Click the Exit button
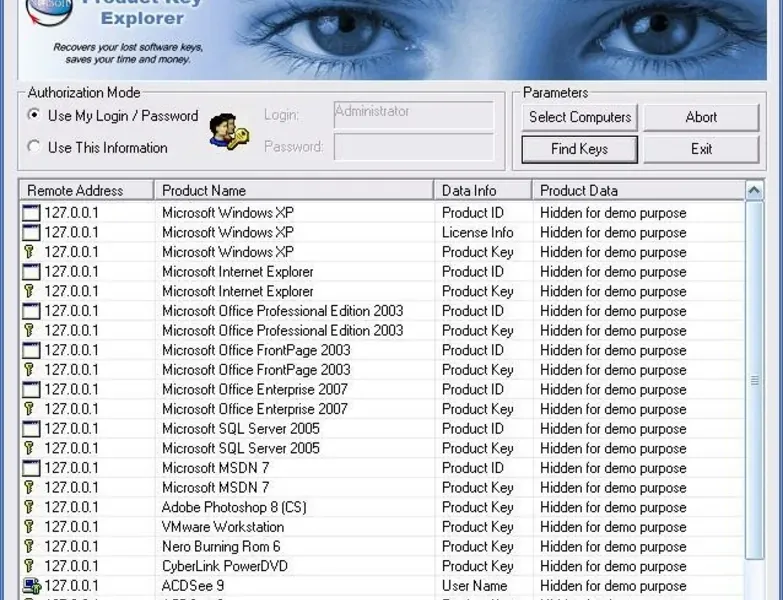This screenshot has width=783, height=600. (701, 149)
